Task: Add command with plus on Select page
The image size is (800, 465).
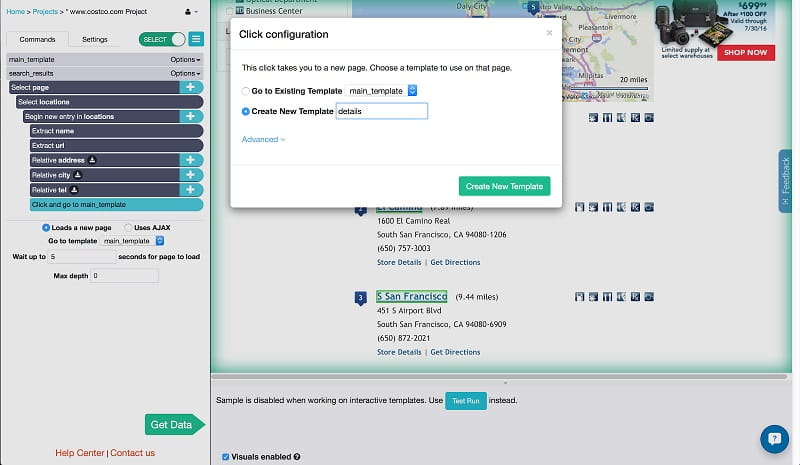Action: (191, 87)
